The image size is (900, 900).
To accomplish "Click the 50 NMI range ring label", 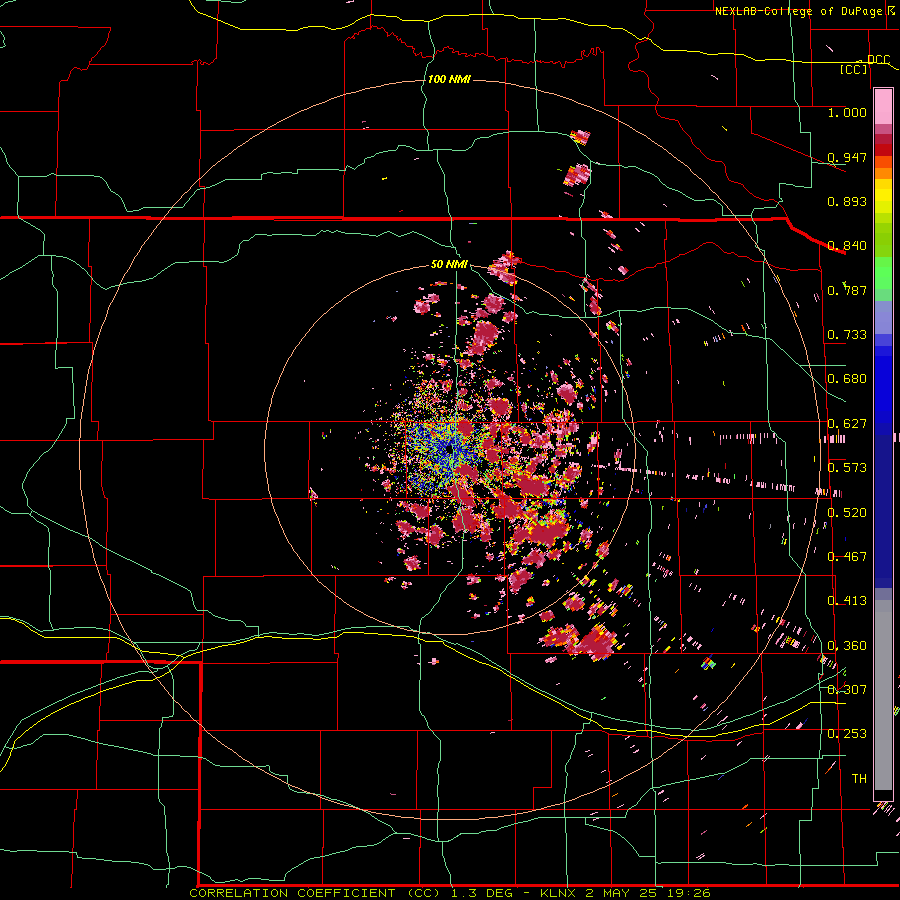I will (449, 265).
